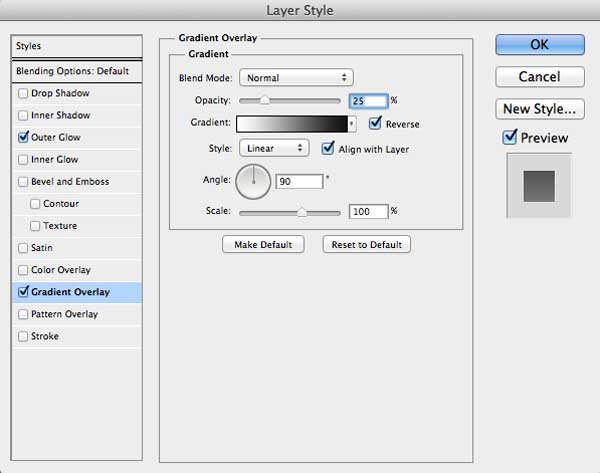The width and height of the screenshot is (600, 473).
Task: Click the Opacity value field
Action: pyautogui.click(x=368, y=101)
